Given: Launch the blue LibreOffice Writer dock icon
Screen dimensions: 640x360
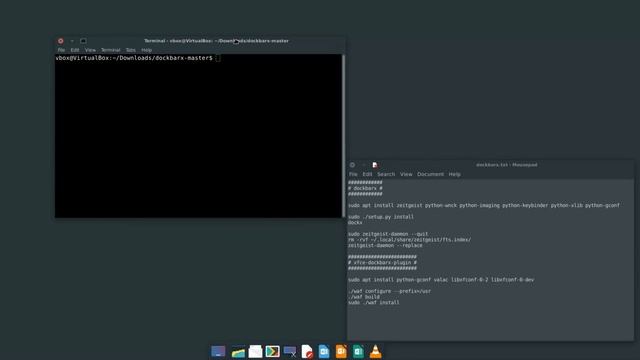Looking at the screenshot, I should pos(324,351).
